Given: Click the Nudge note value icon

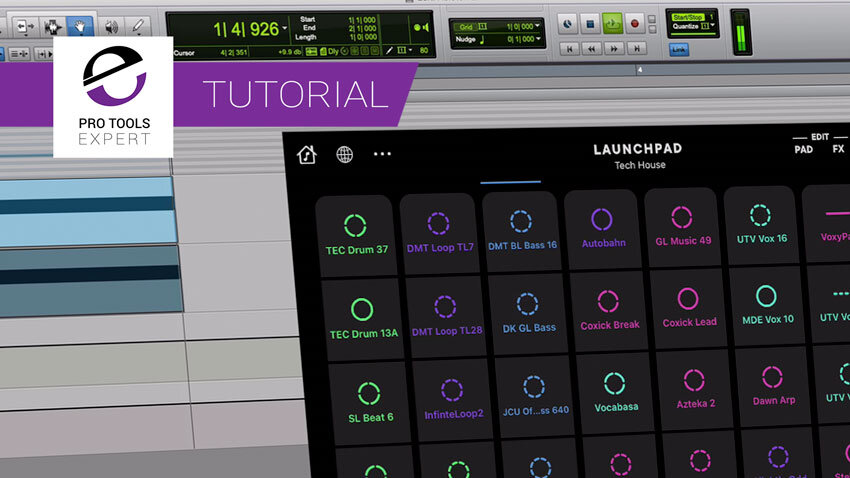Looking at the screenshot, I should [x=482, y=39].
